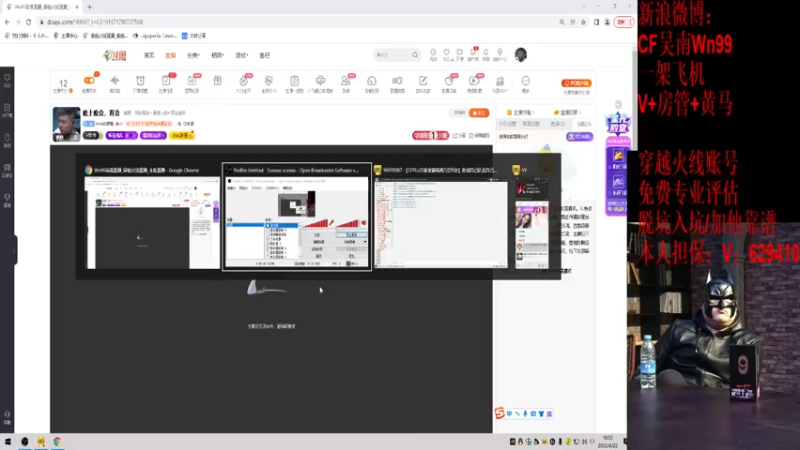Click the sparkle icon in streamer toolbar

(115, 81)
